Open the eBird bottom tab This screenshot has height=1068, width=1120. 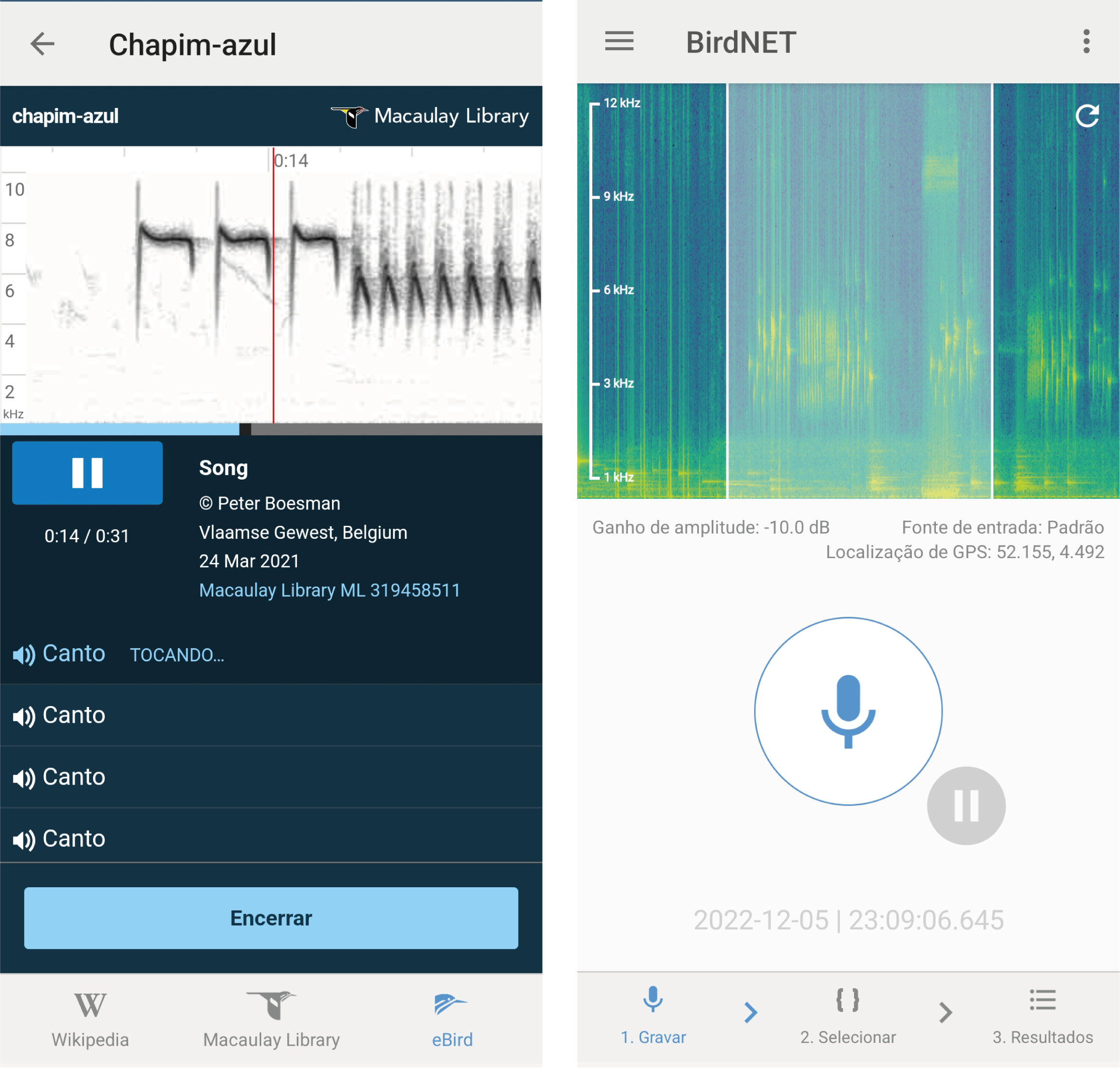pos(452,1020)
